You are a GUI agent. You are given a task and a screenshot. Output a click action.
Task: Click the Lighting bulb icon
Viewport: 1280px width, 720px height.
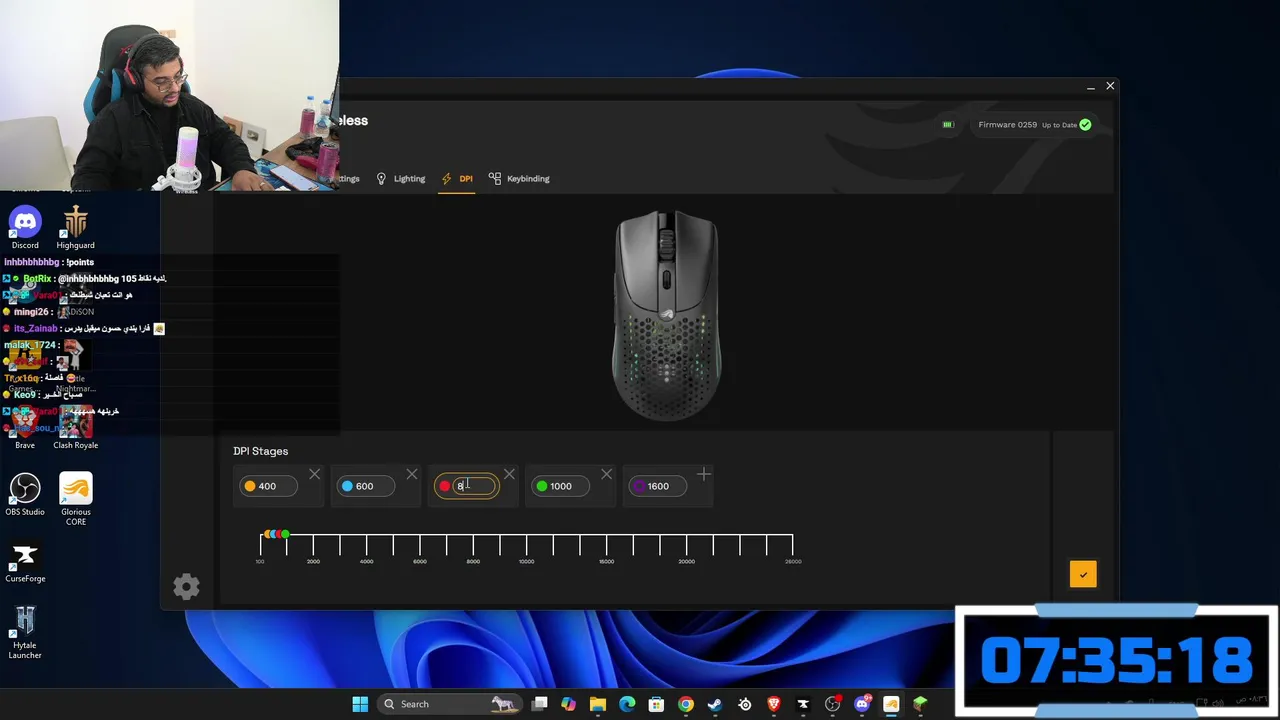click(x=381, y=178)
